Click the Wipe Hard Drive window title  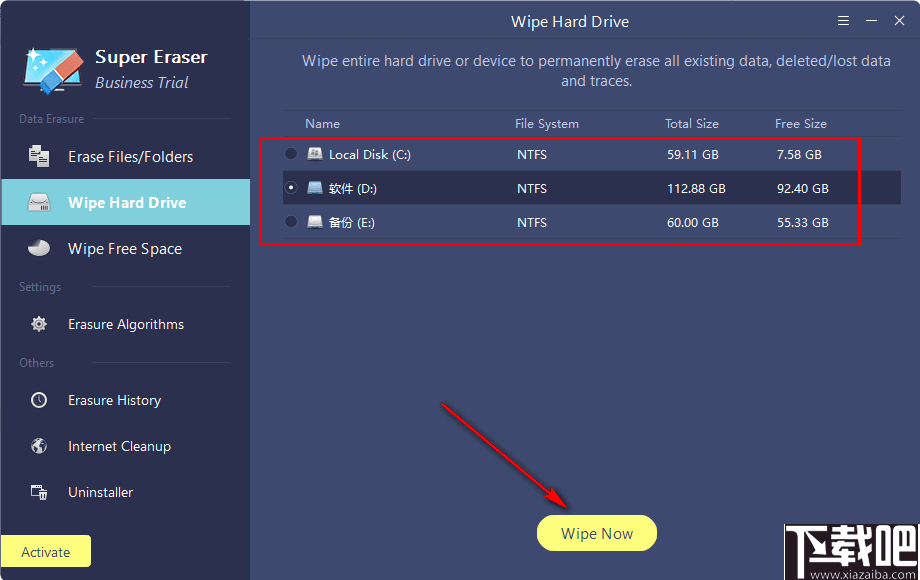click(570, 22)
